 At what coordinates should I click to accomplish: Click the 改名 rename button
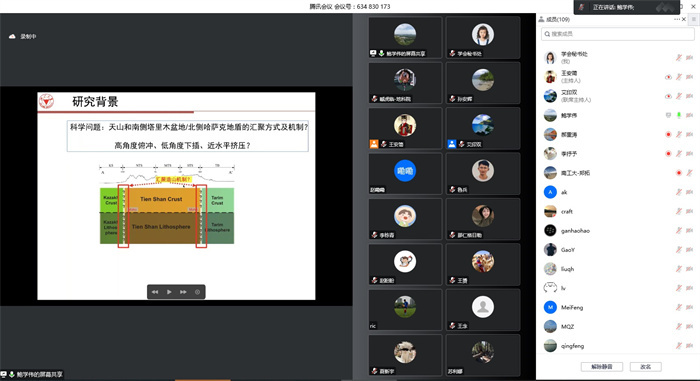(646, 367)
